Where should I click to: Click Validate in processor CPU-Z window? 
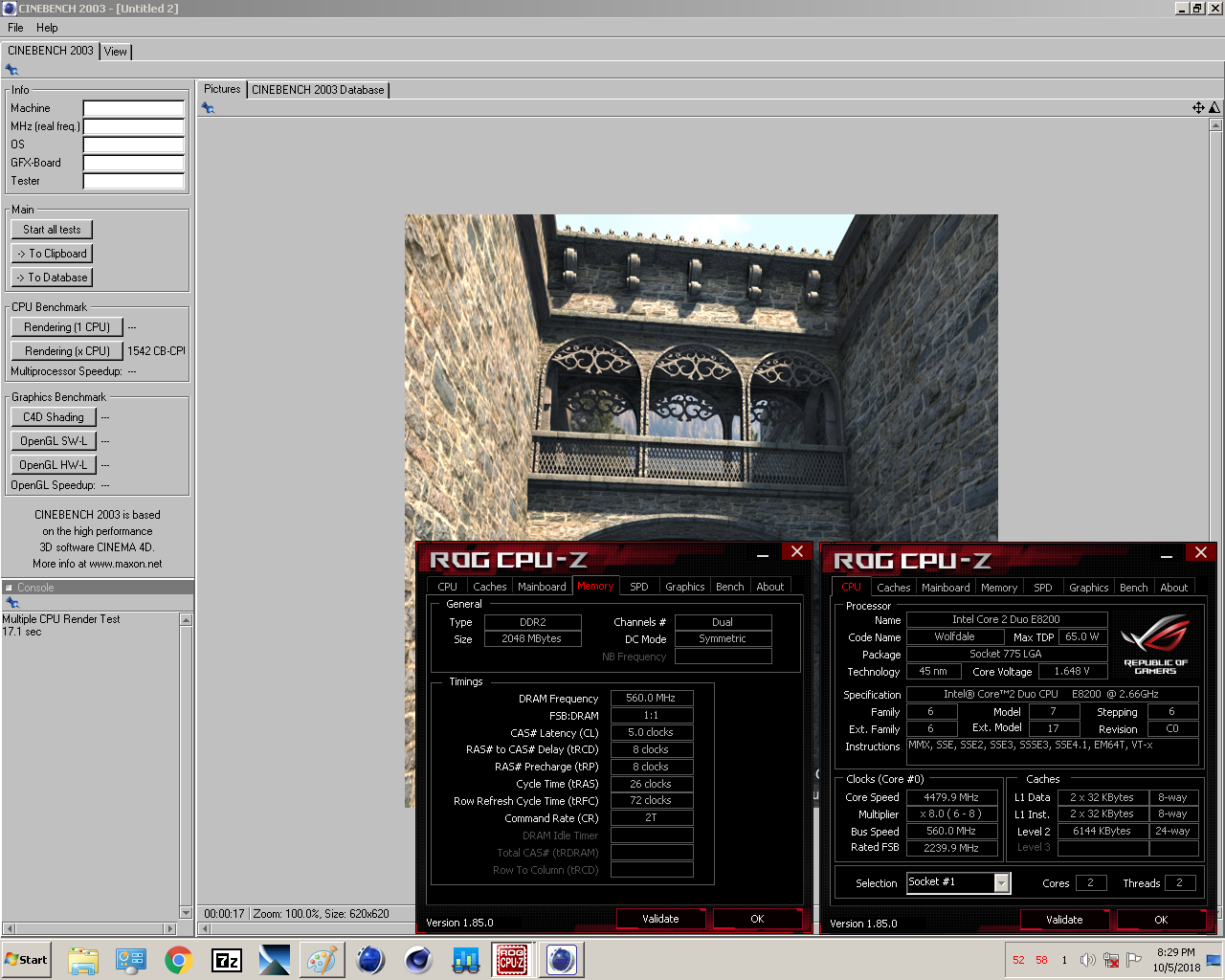1064,920
